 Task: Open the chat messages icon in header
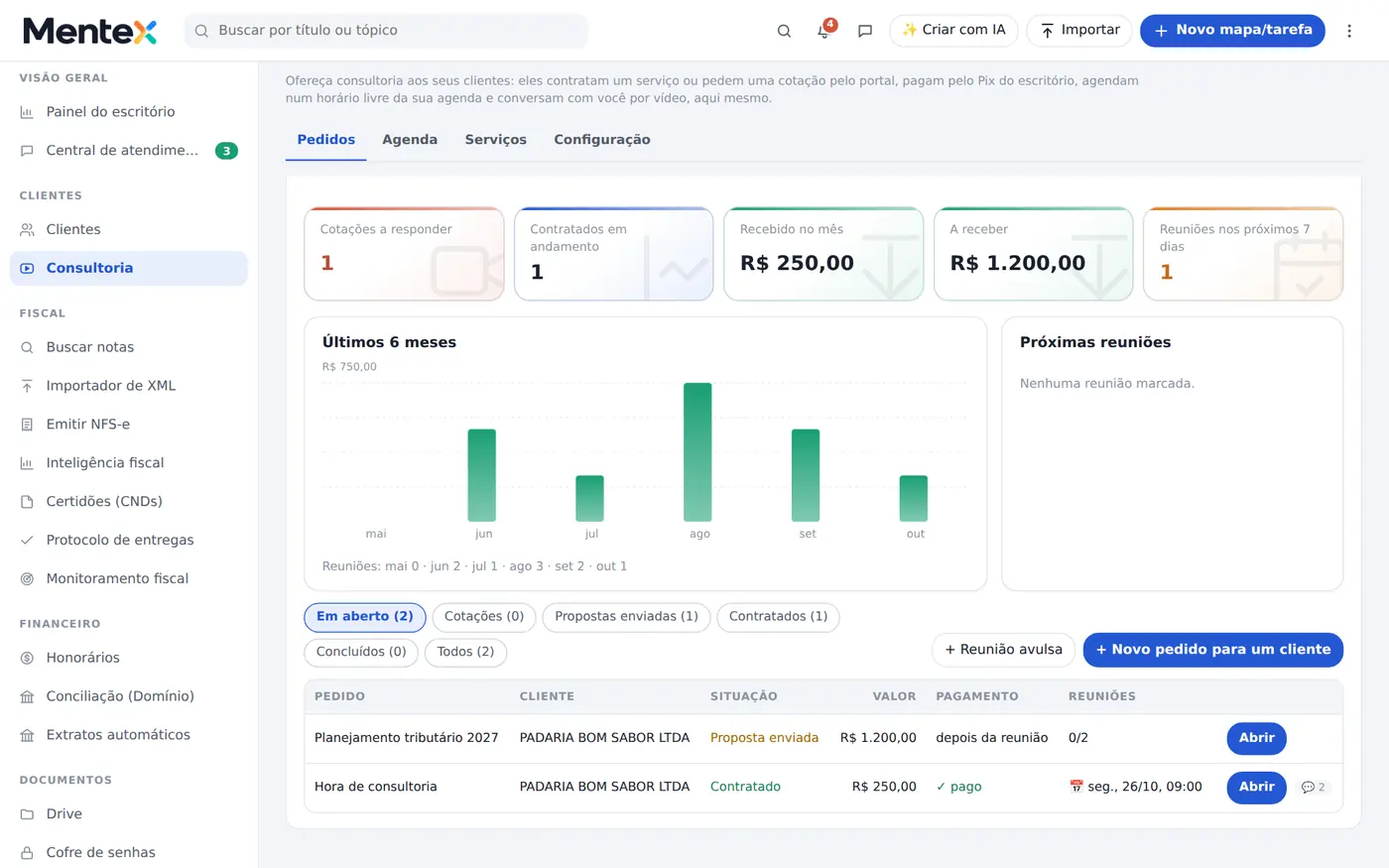(865, 31)
